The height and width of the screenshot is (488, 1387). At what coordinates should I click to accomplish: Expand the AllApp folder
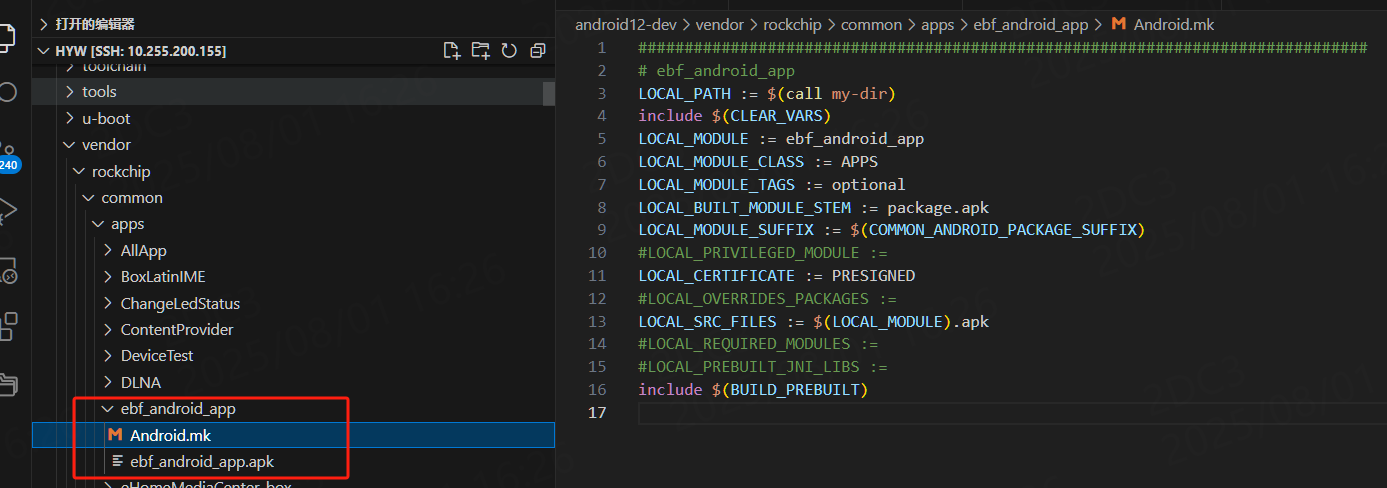coord(143,251)
